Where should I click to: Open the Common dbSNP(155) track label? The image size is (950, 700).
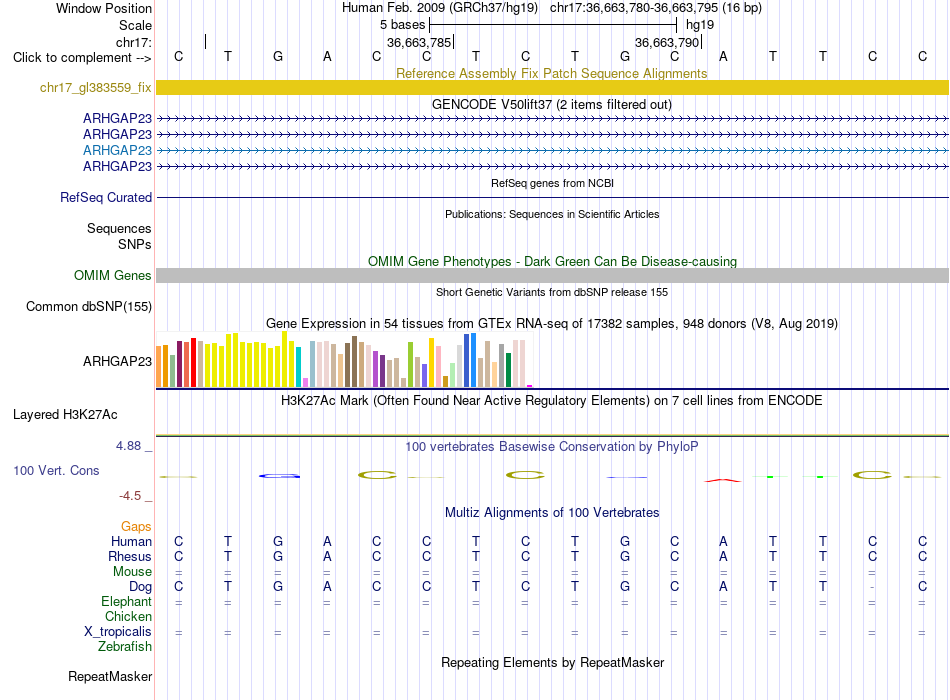point(88,307)
